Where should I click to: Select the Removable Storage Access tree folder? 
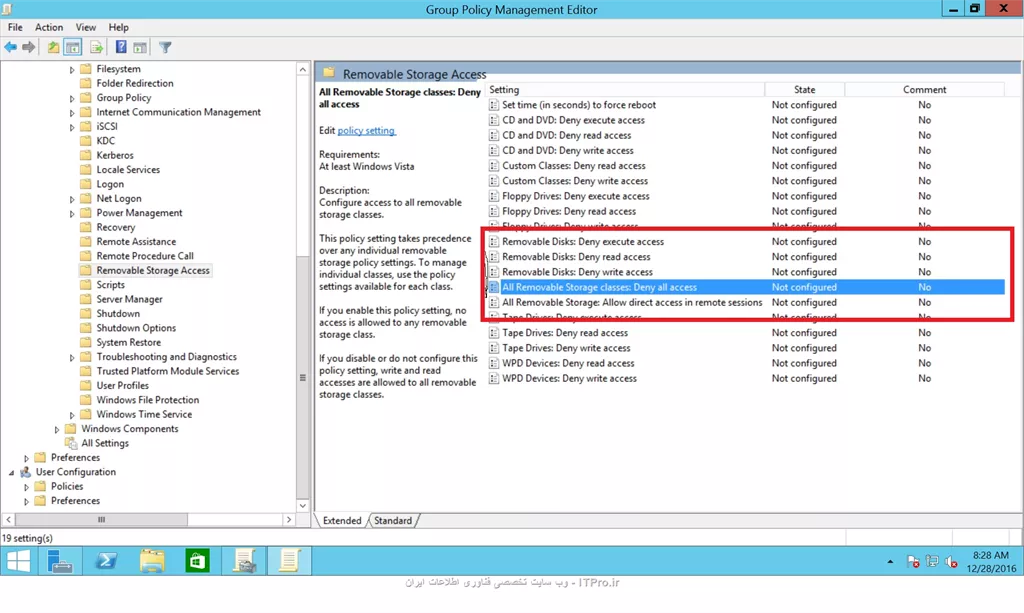click(x=153, y=270)
